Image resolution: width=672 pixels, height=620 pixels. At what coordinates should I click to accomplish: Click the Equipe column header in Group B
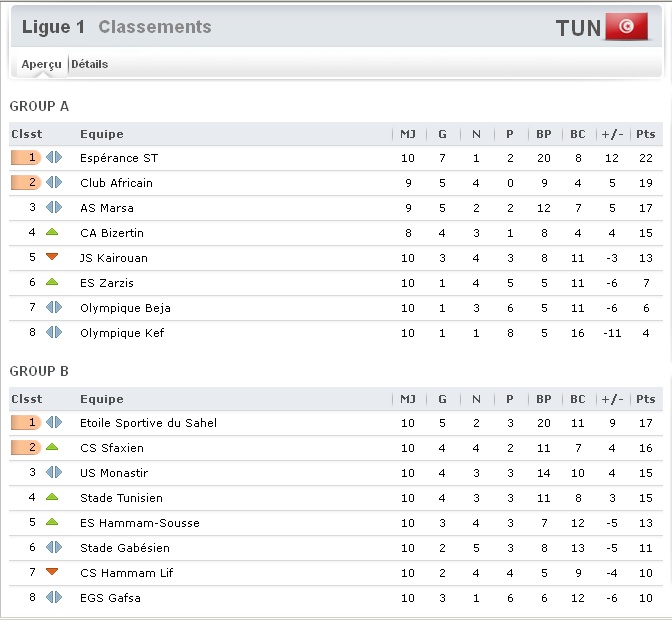pyautogui.click(x=102, y=399)
